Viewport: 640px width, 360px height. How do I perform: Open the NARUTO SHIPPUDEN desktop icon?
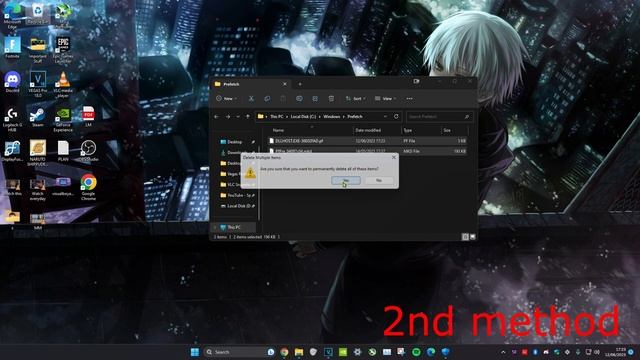point(38,153)
